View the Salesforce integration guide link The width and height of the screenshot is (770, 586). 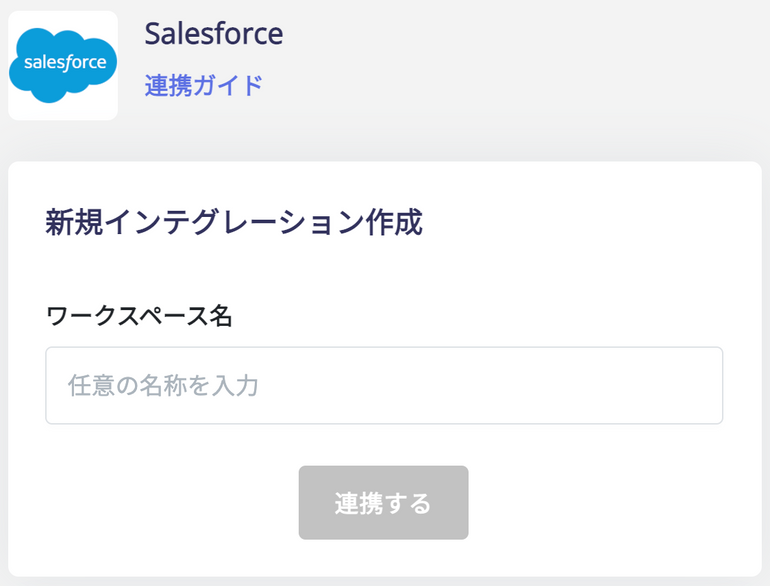[x=204, y=85]
